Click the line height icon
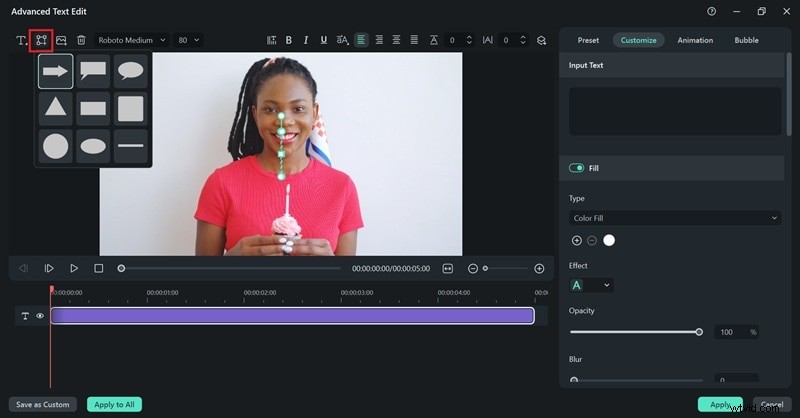Image resolution: width=800 pixels, height=418 pixels. tap(434, 40)
